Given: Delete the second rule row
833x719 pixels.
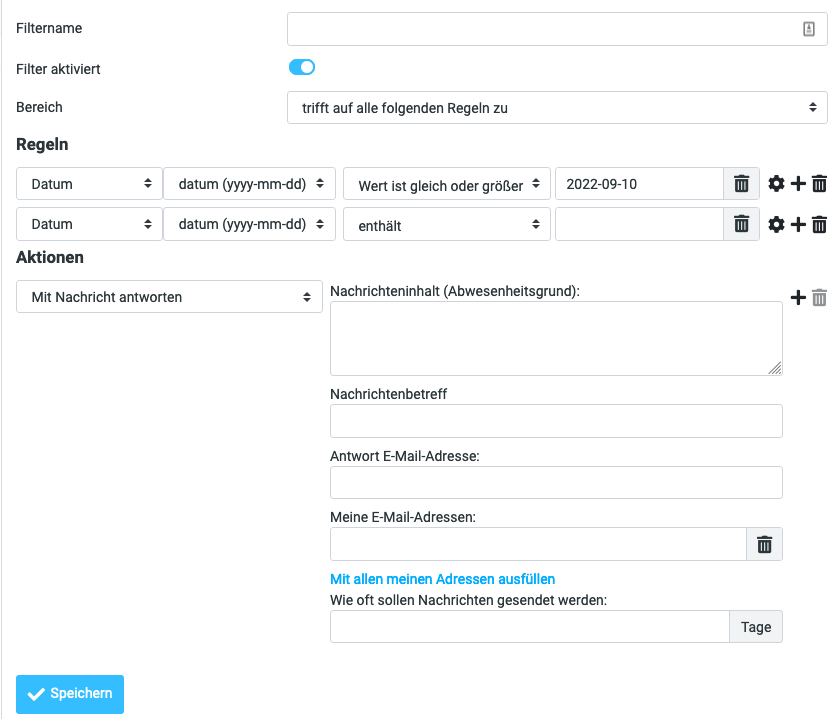Looking at the screenshot, I should [819, 225].
